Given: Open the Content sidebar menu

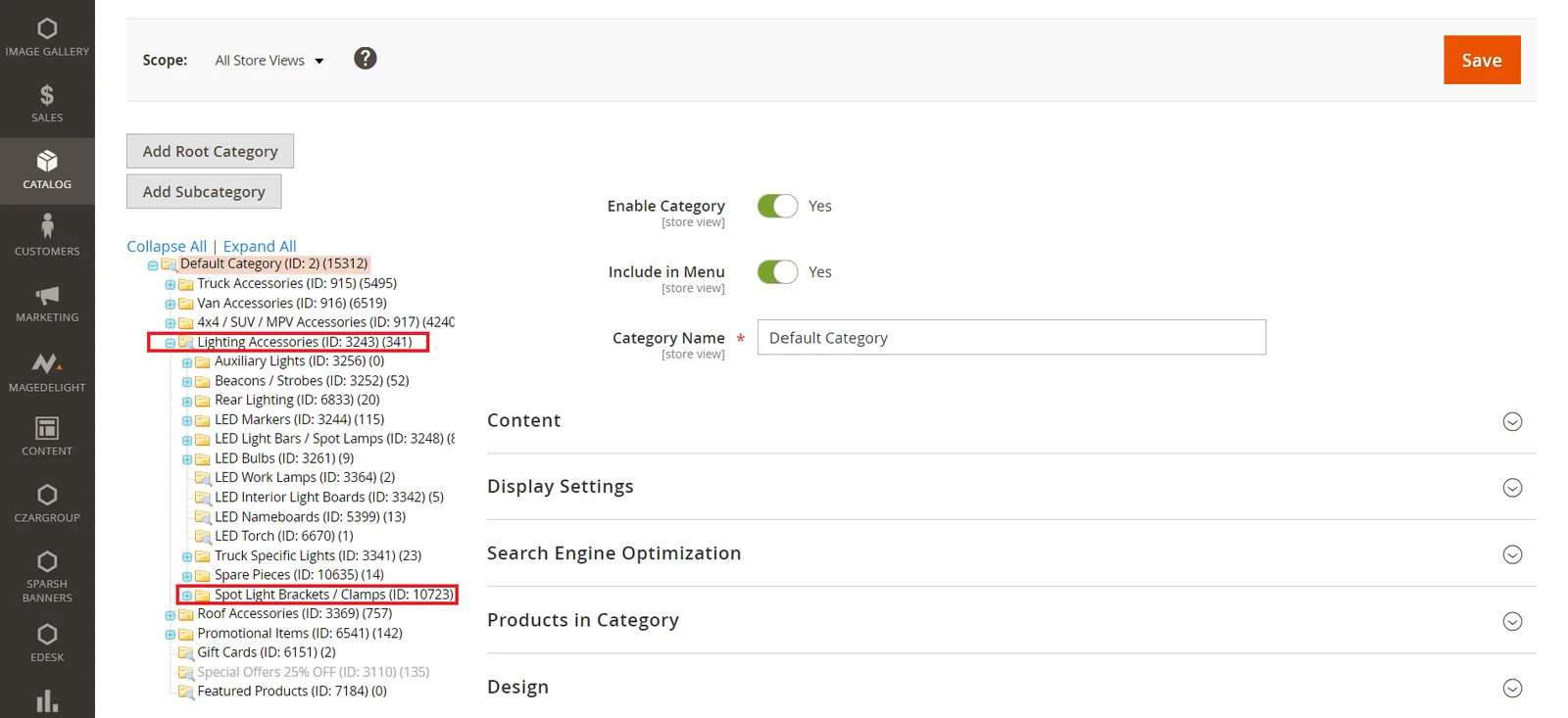Looking at the screenshot, I should coord(47,436).
